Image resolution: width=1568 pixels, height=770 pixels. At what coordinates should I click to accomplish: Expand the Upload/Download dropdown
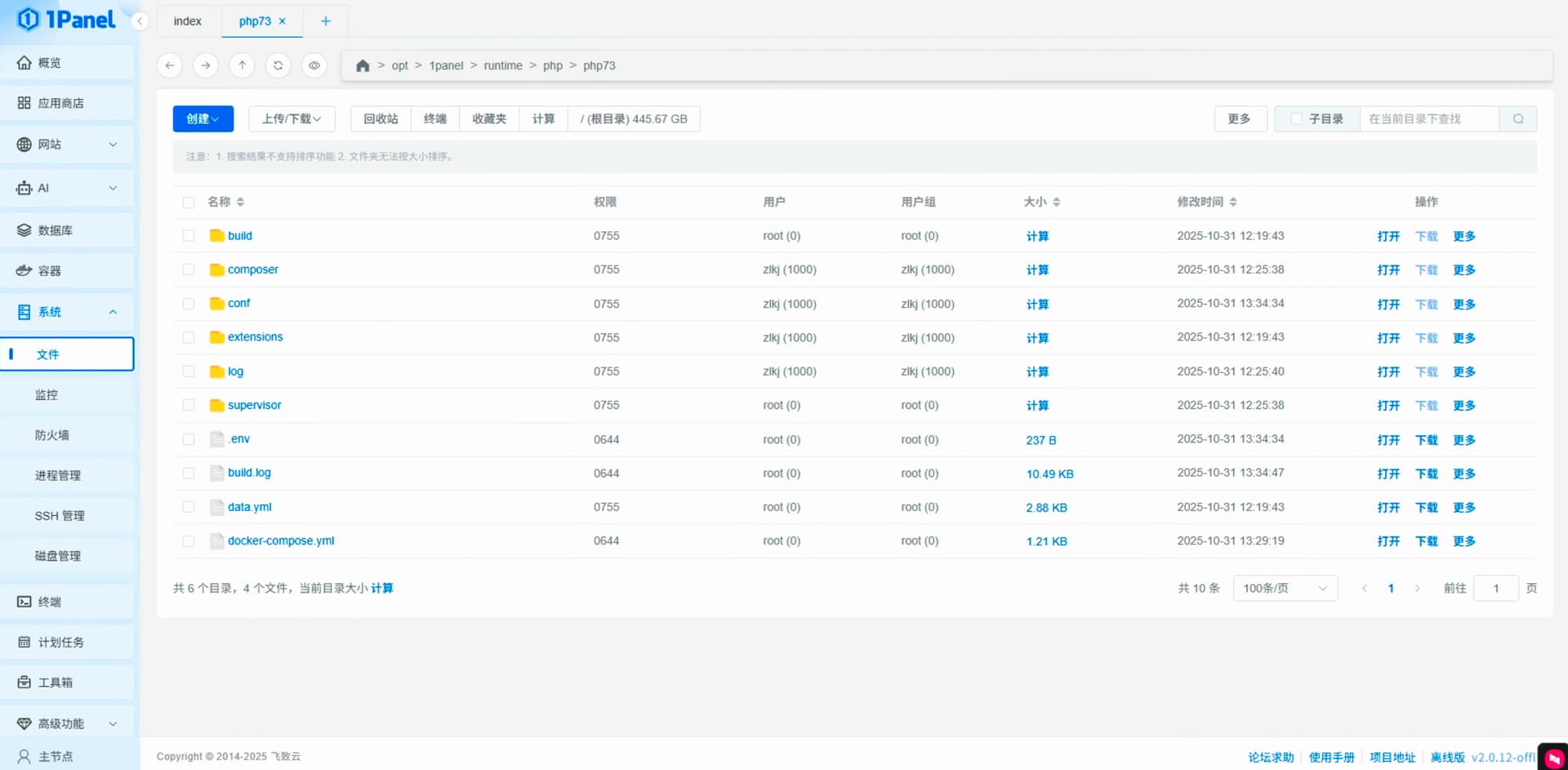point(291,119)
